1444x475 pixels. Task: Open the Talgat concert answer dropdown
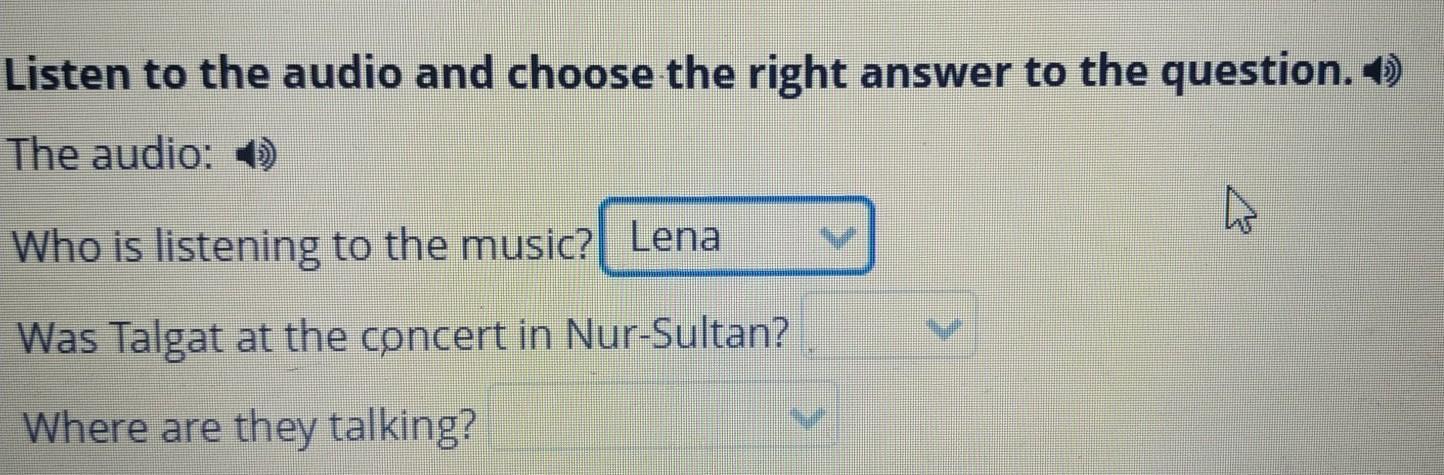pos(891,326)
